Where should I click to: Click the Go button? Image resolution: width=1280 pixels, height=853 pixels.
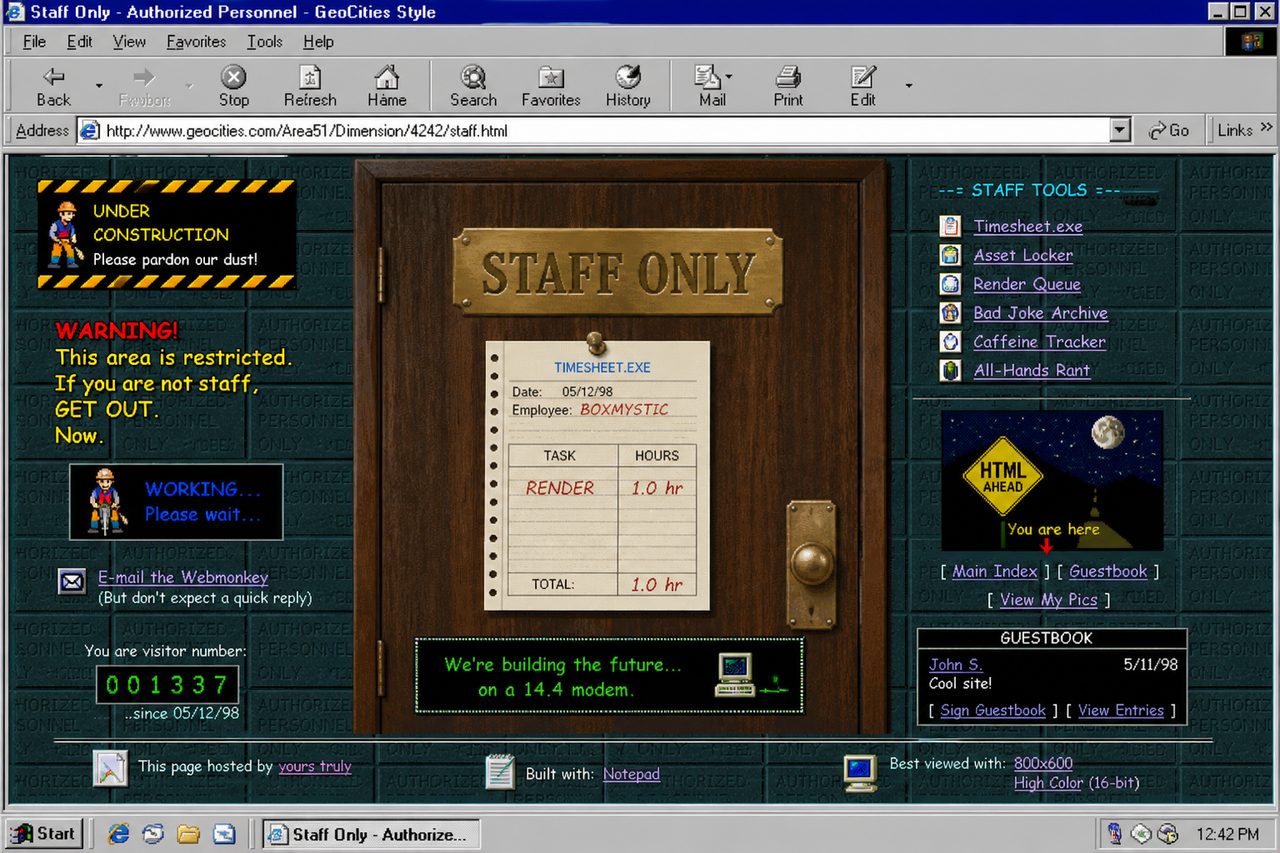(x=1169, y=130)
